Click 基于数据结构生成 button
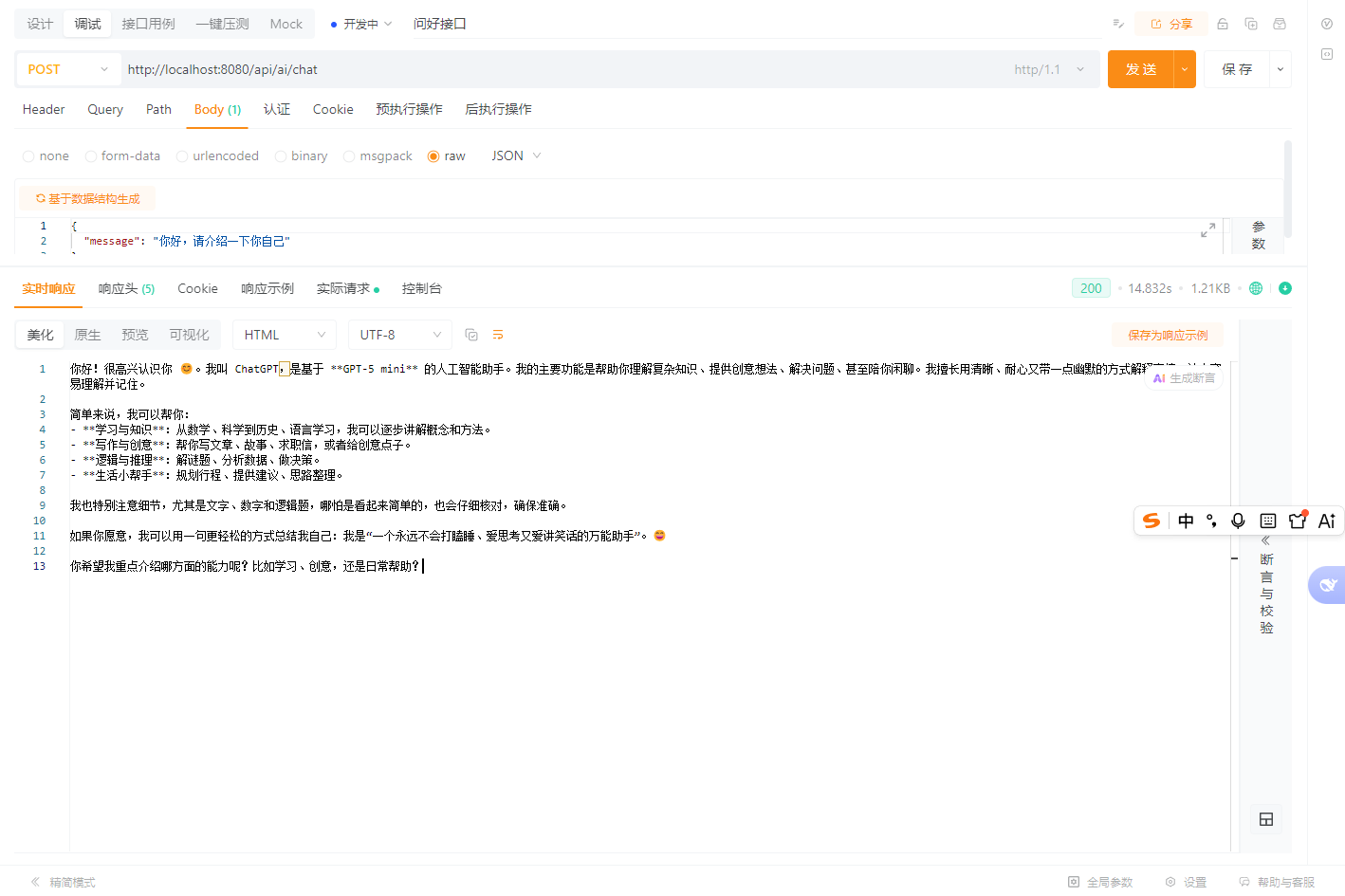The height and width of the screenshot is (896, 1345). click(x=87, y=198)
